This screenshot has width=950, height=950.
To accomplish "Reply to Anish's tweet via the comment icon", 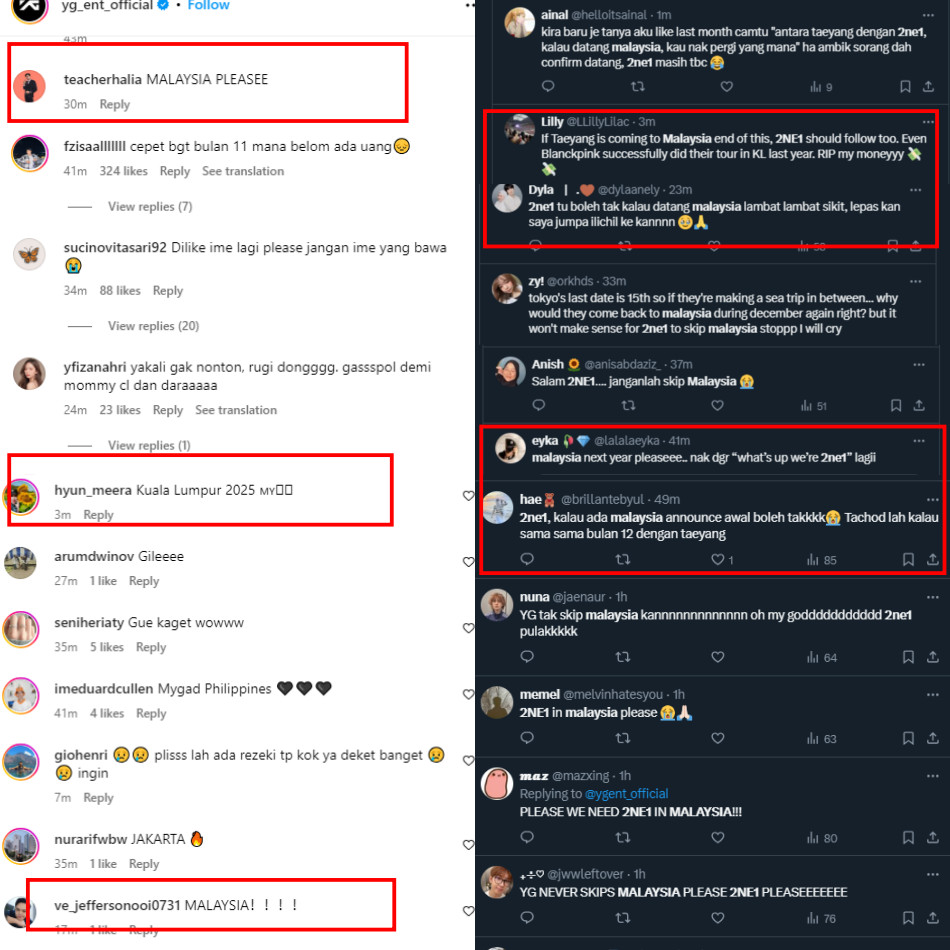I will click(x=539, y=405).
